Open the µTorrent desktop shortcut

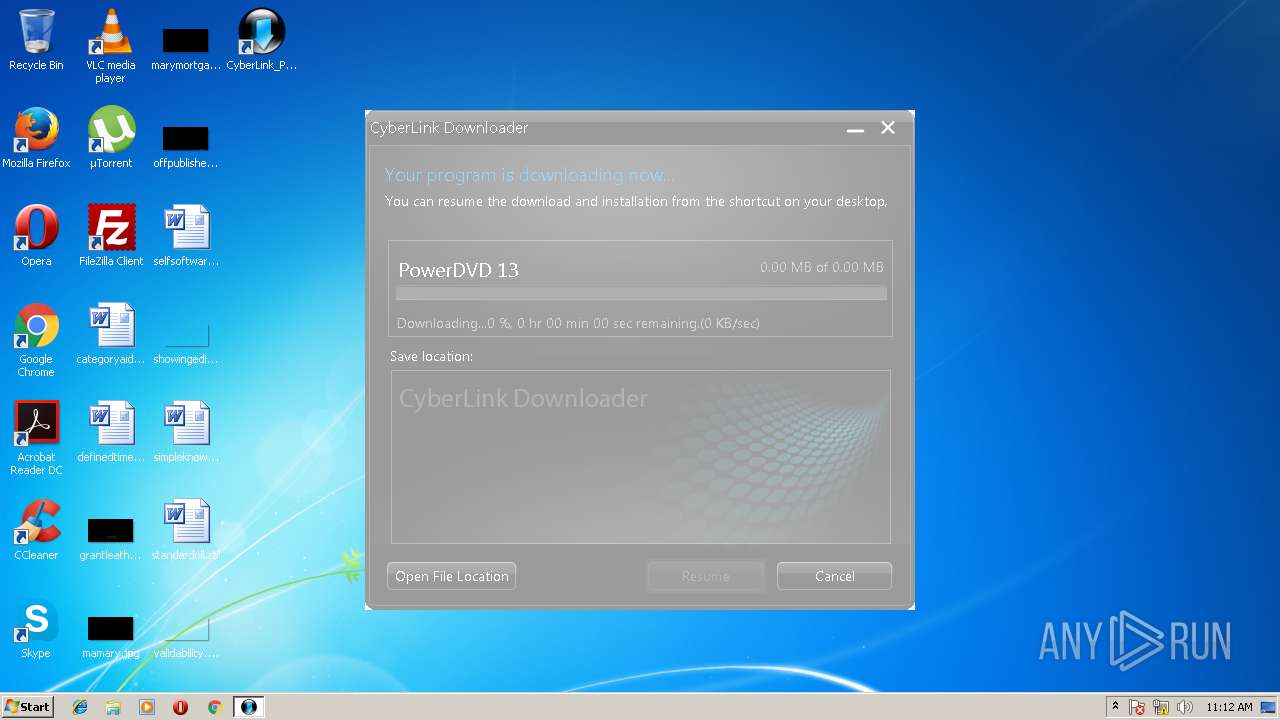coord(110,138)
